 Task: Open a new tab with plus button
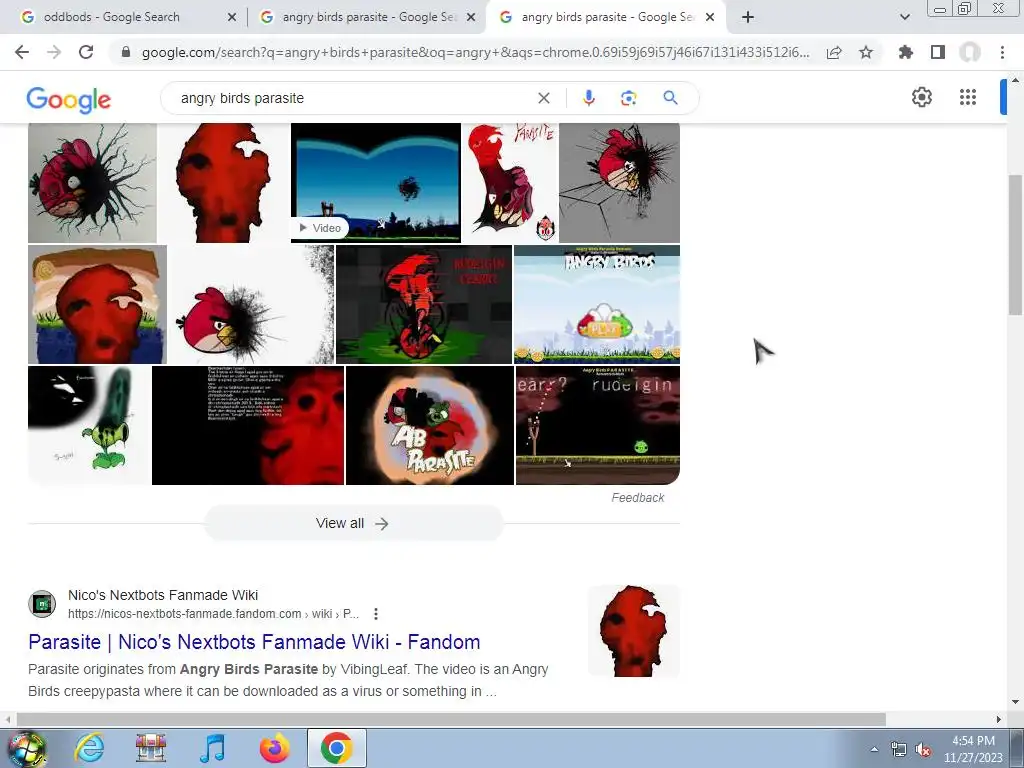pos(748,17)
